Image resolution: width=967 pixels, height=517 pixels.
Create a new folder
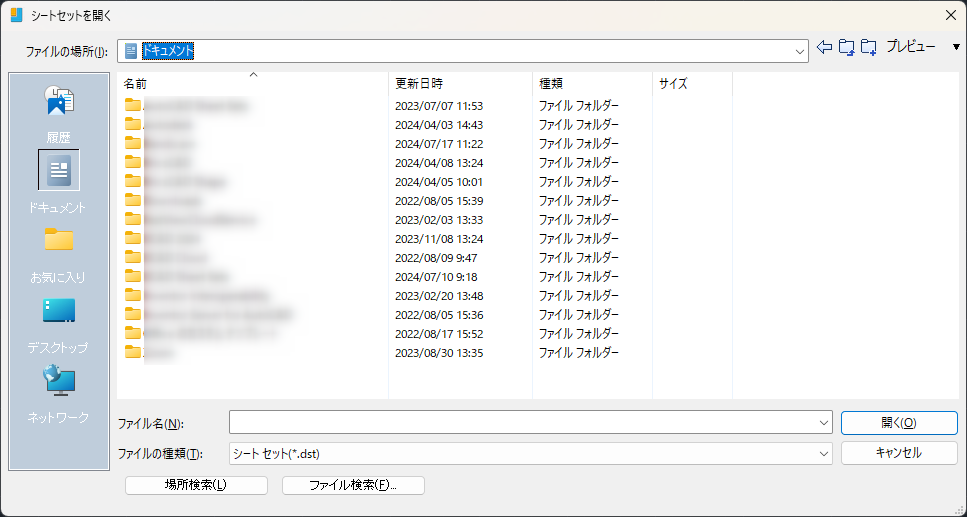(868, 47)
